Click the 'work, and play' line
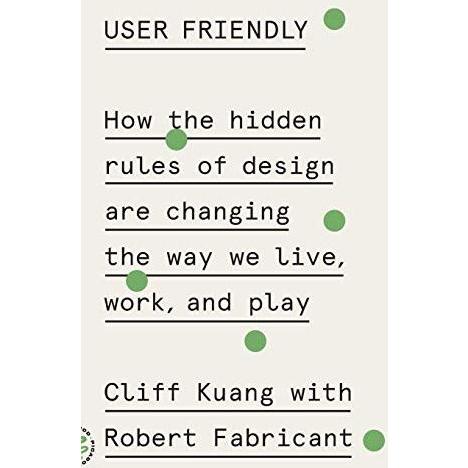This screenshot has height=468, width=468. coord(207,303)
